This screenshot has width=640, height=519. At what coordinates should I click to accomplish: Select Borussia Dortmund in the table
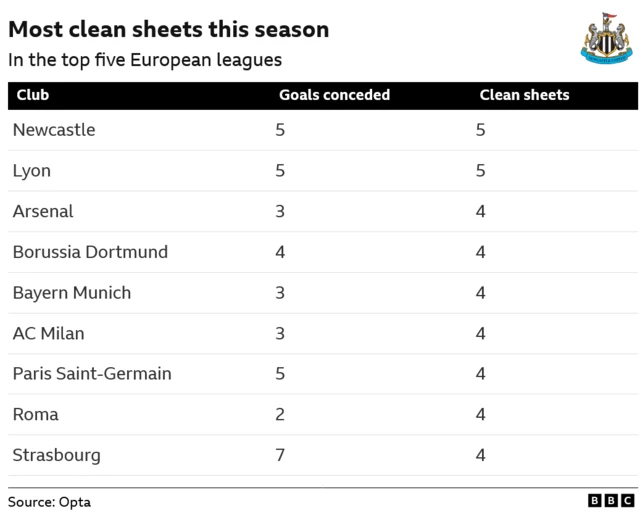(90, 252)
